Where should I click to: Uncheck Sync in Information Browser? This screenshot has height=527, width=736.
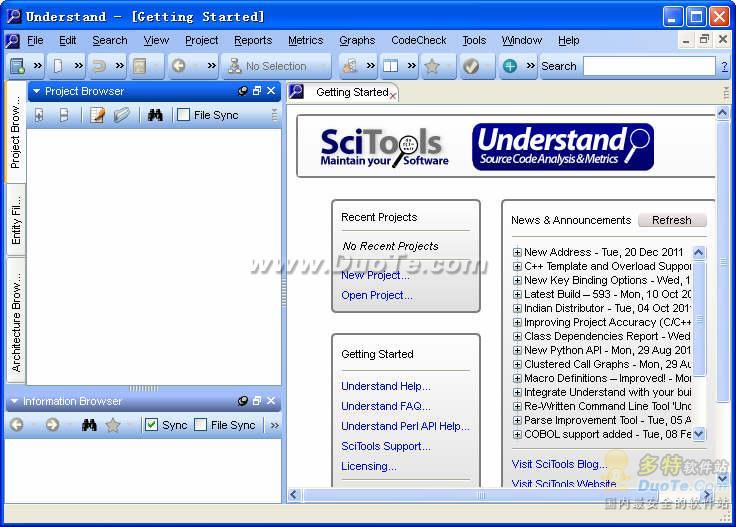coord(151,425)
